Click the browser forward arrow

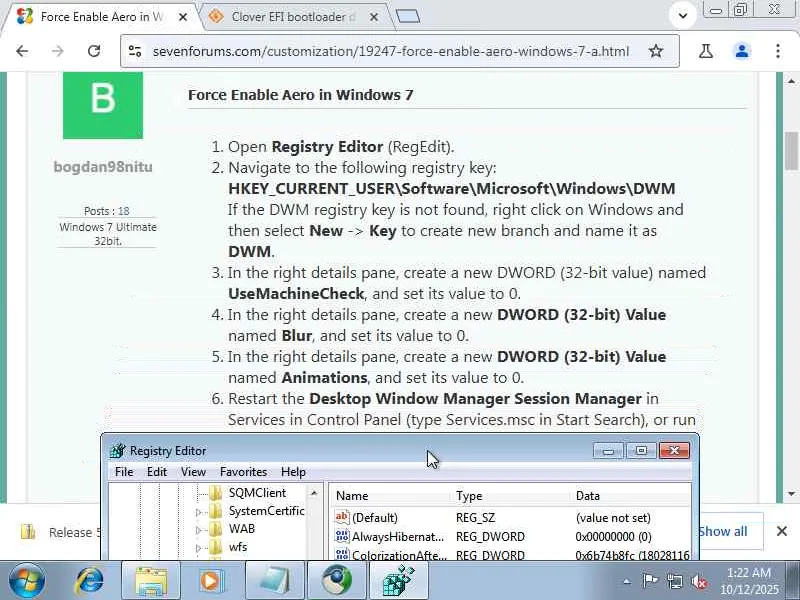click(58, 51)
